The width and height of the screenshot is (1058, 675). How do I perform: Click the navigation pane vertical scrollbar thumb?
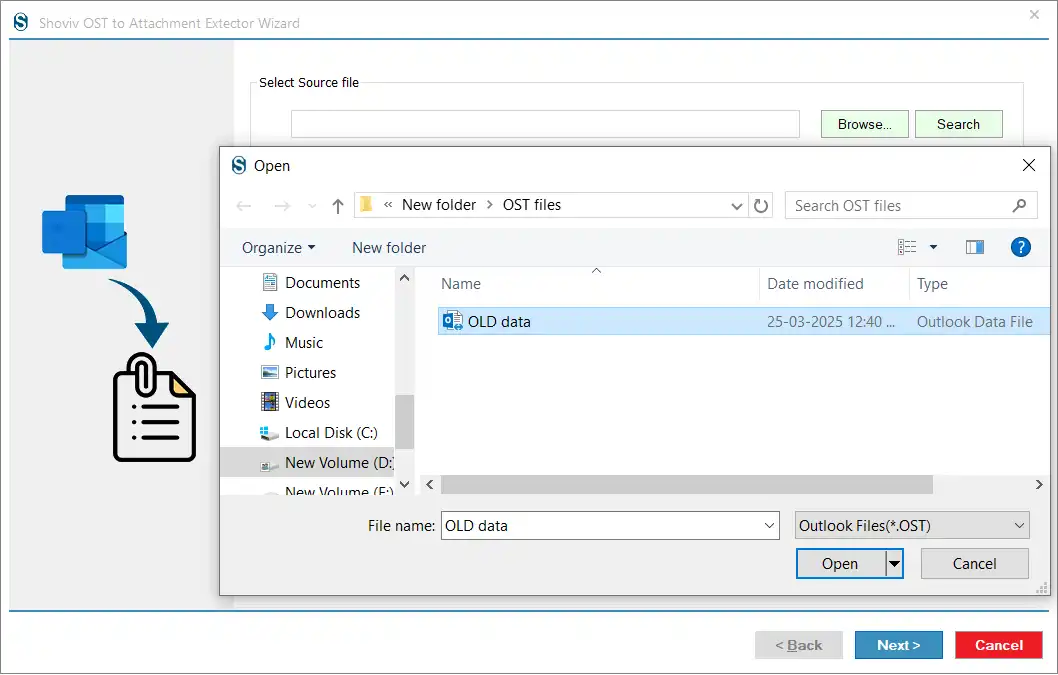(404, 422)
